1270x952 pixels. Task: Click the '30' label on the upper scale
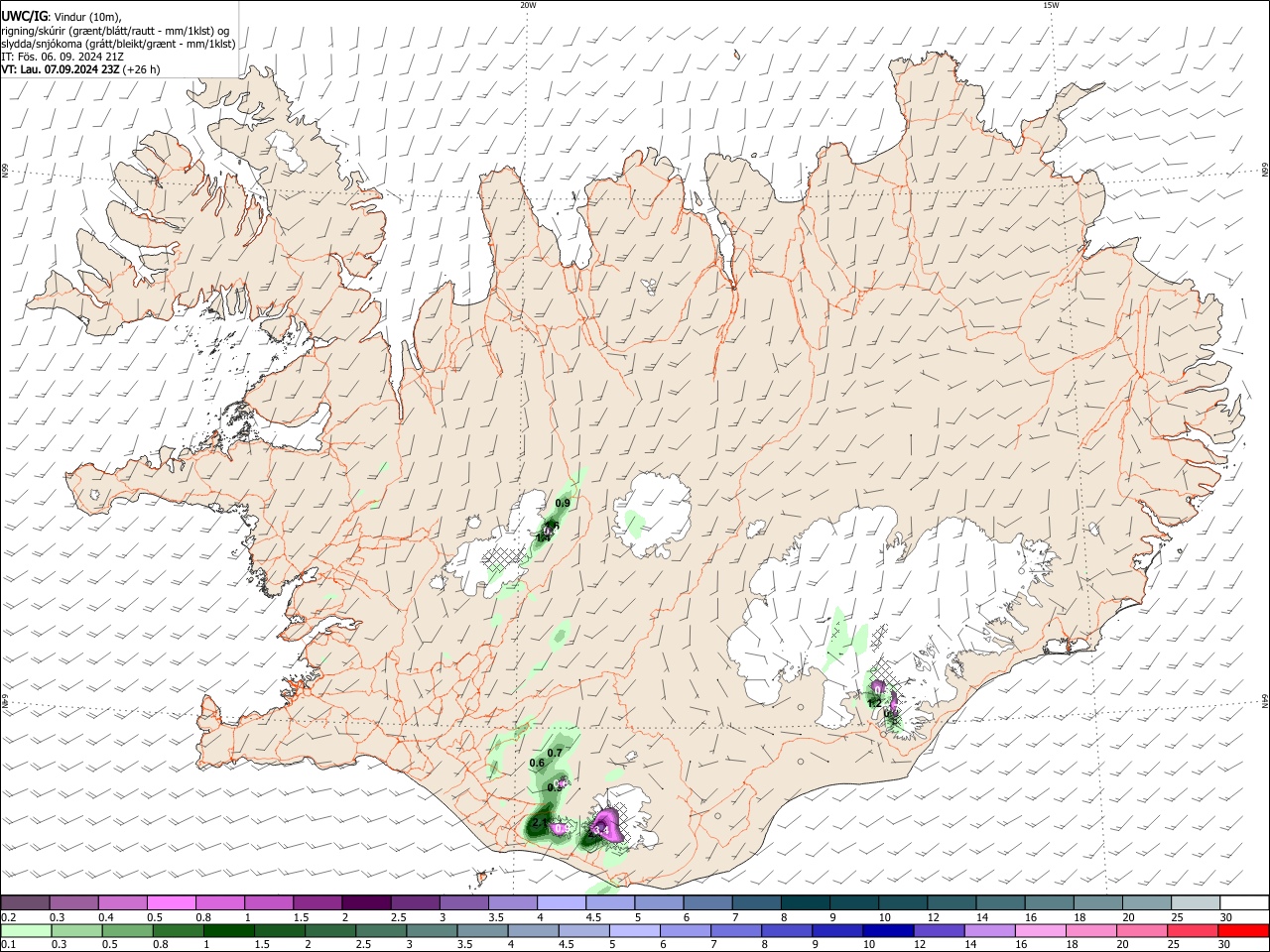point(1225,917)
